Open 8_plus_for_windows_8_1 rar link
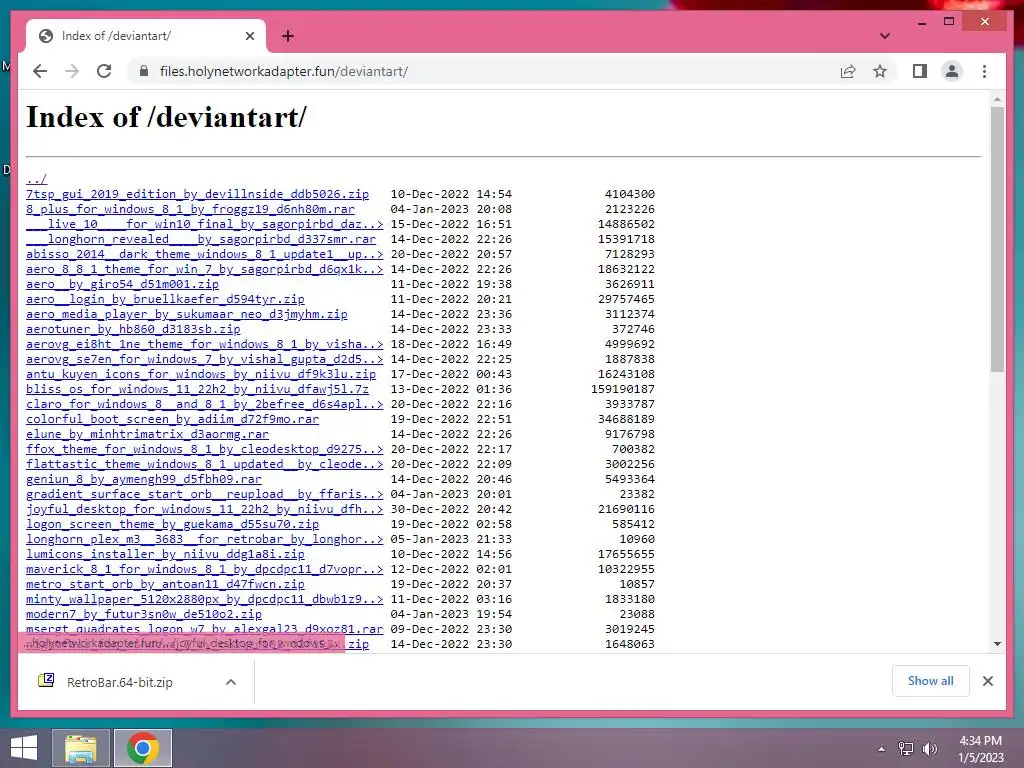Screen dimensions: 1024x768 tap(190, 209)
